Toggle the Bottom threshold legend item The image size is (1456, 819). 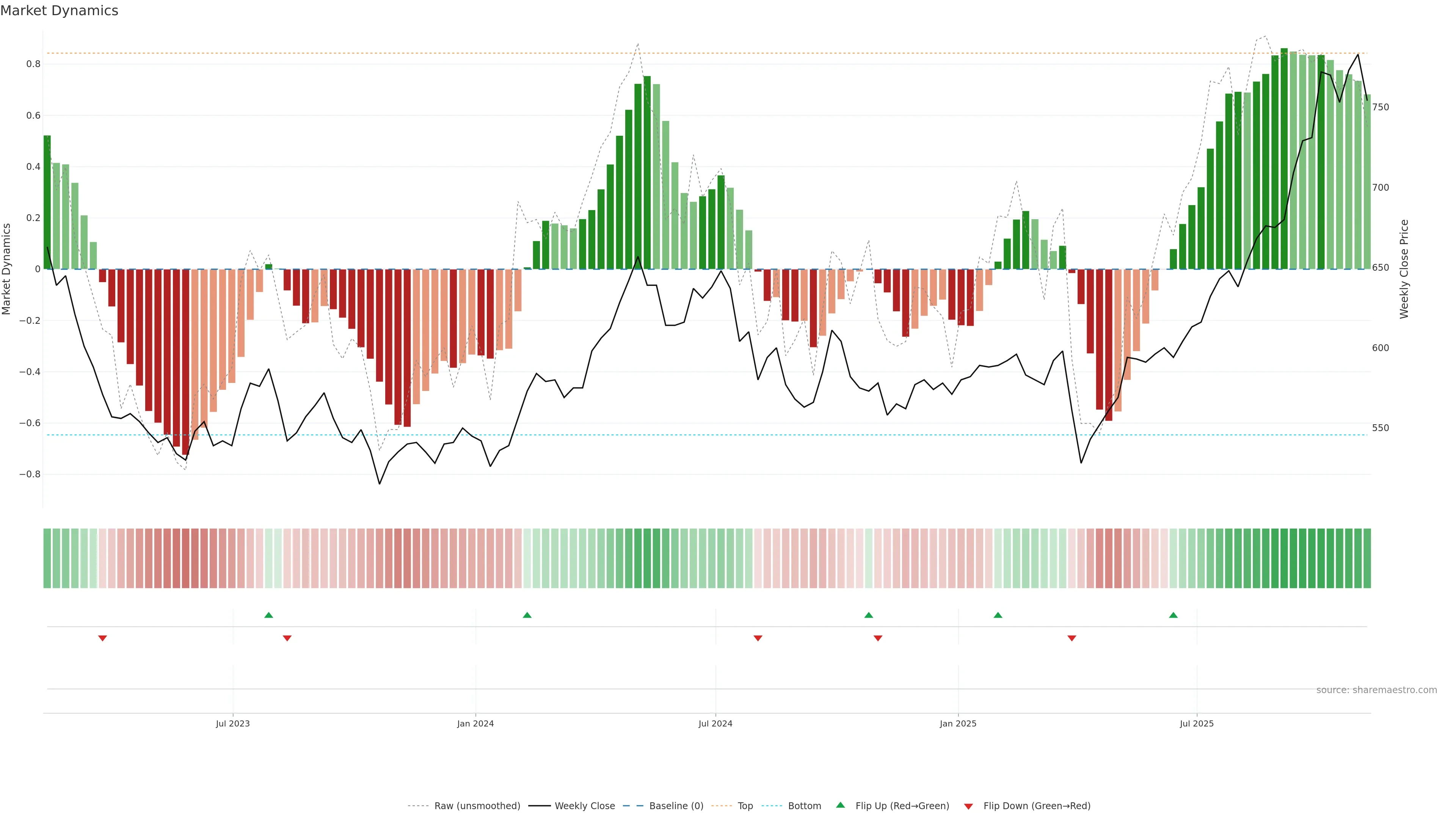[x=804, y=806]
